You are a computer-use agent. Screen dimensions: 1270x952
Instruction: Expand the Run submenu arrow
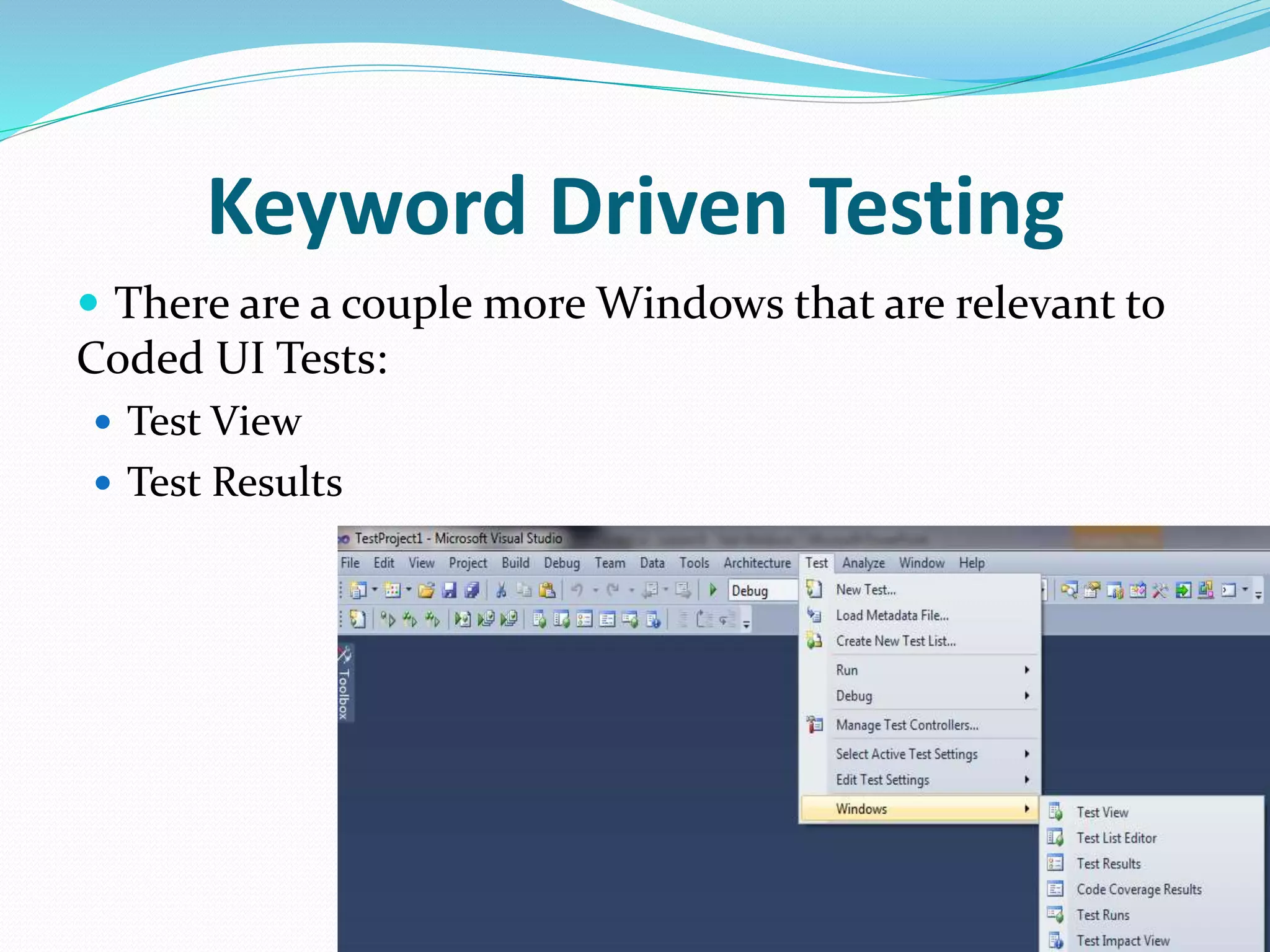click(1027, 670)
